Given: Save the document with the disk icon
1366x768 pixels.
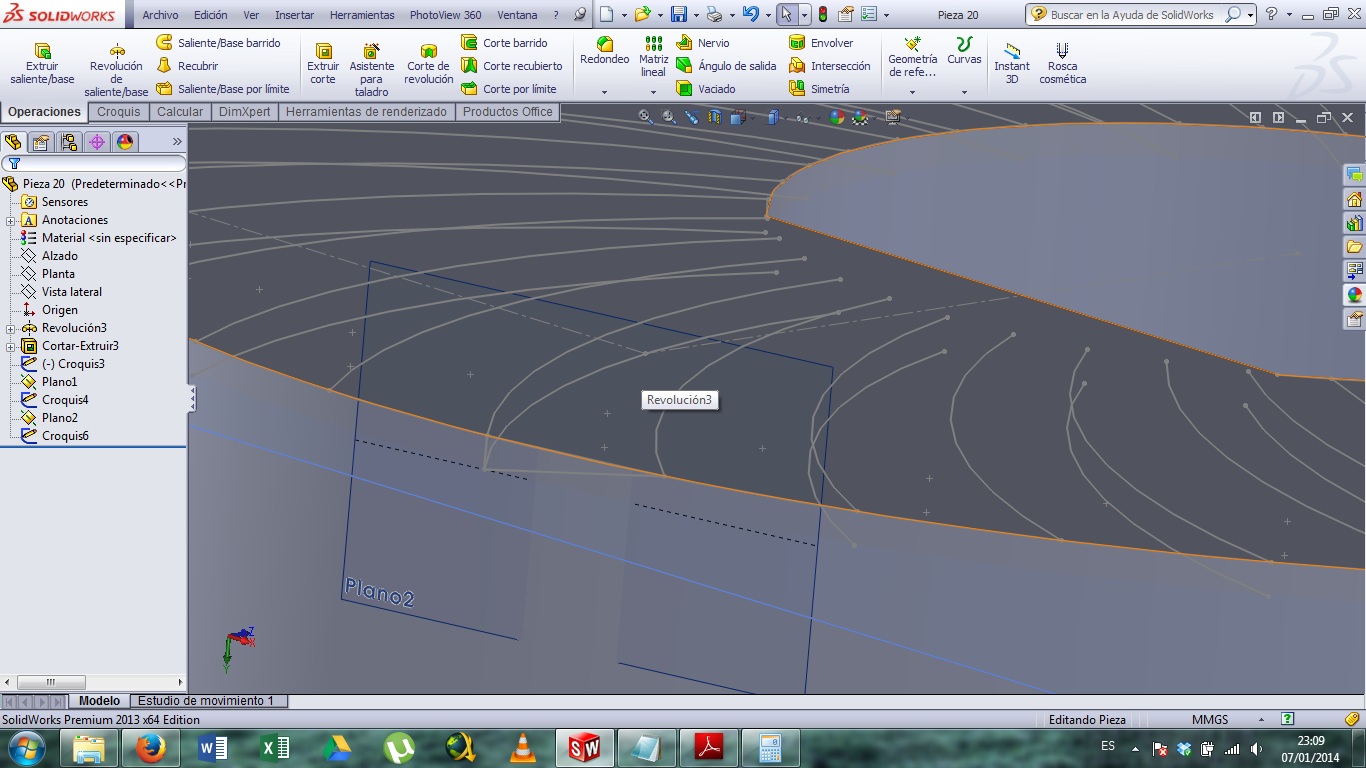Looking at the screenshot, I should tap(679, 15).
